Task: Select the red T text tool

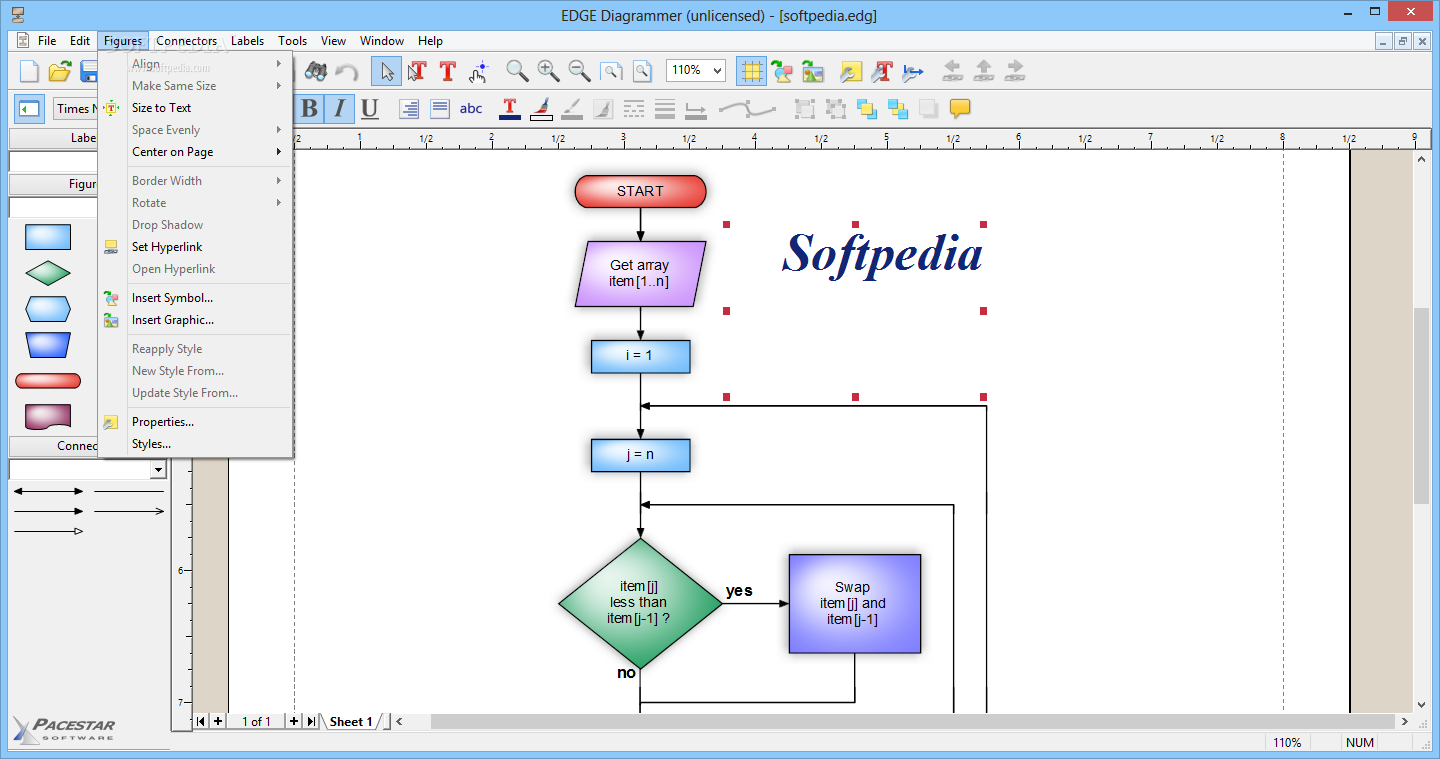Action: coord(447,71)
